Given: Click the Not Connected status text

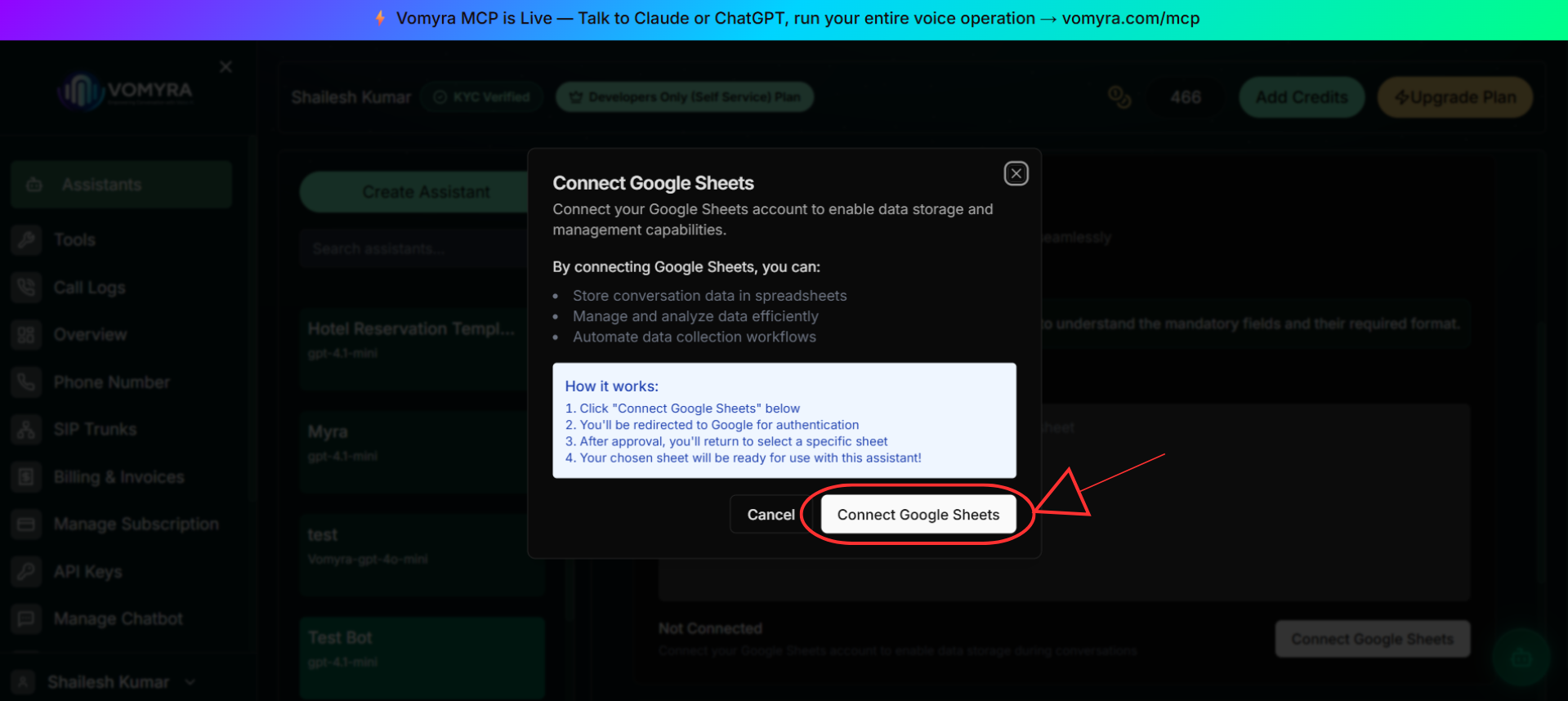Looking at the screenshot, I should tap(710, 628).
